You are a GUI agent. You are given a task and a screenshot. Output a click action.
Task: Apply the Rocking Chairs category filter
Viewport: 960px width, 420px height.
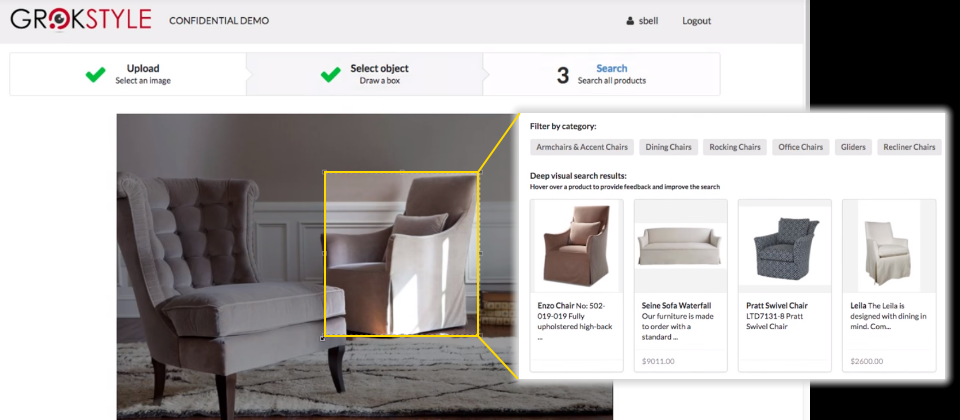[735, 147]
